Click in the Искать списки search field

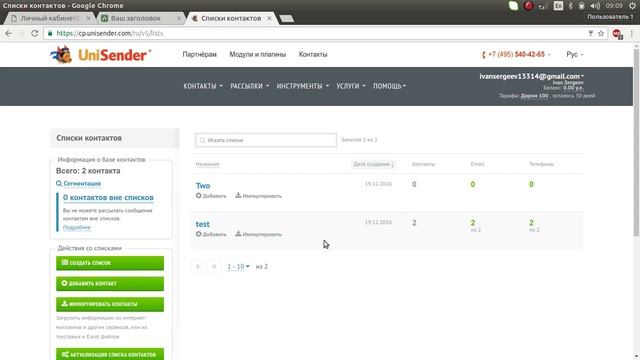pos(266,140)
